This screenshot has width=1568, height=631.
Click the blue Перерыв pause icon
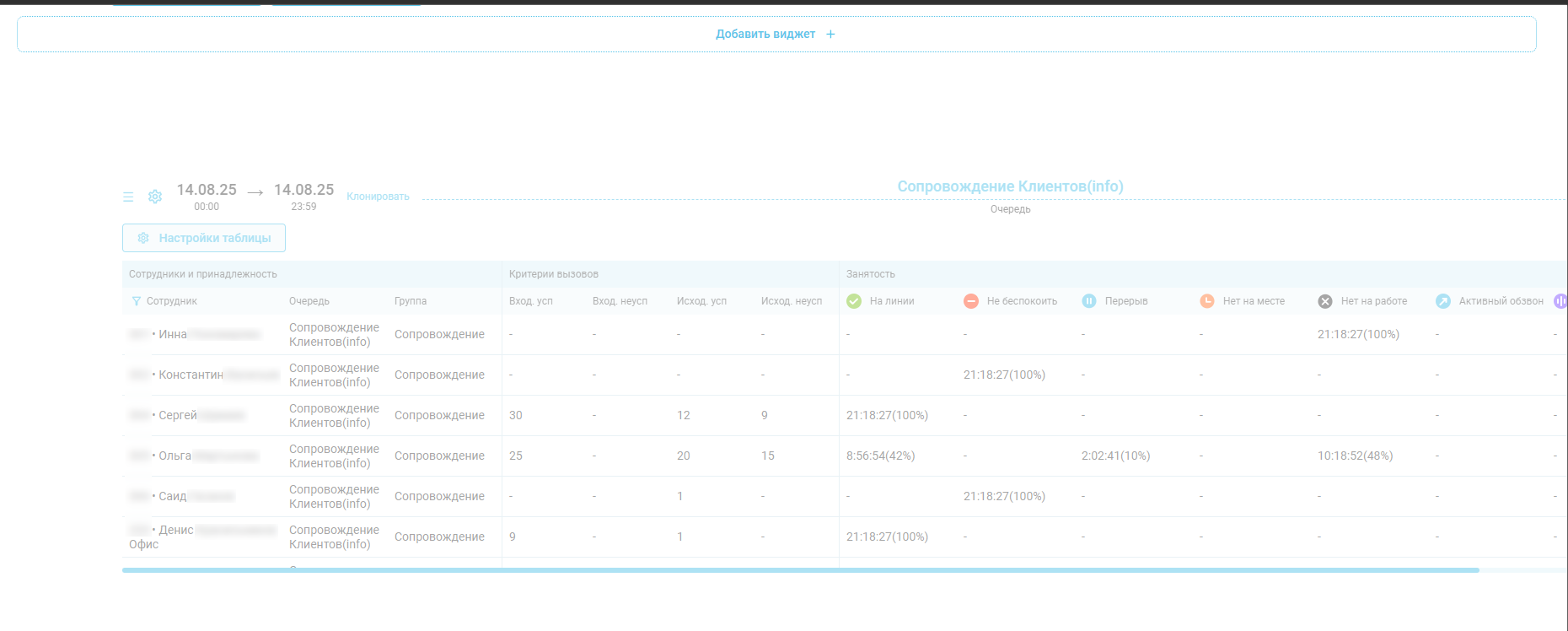1089,301
